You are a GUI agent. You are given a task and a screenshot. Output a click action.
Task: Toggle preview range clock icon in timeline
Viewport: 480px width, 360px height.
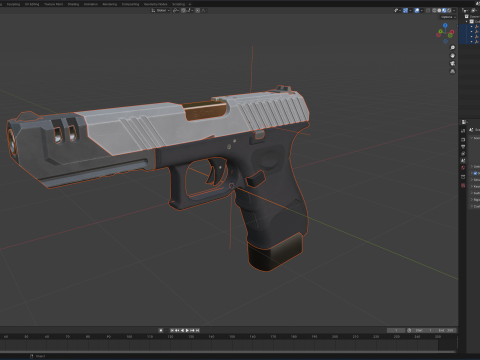[409, 330]
